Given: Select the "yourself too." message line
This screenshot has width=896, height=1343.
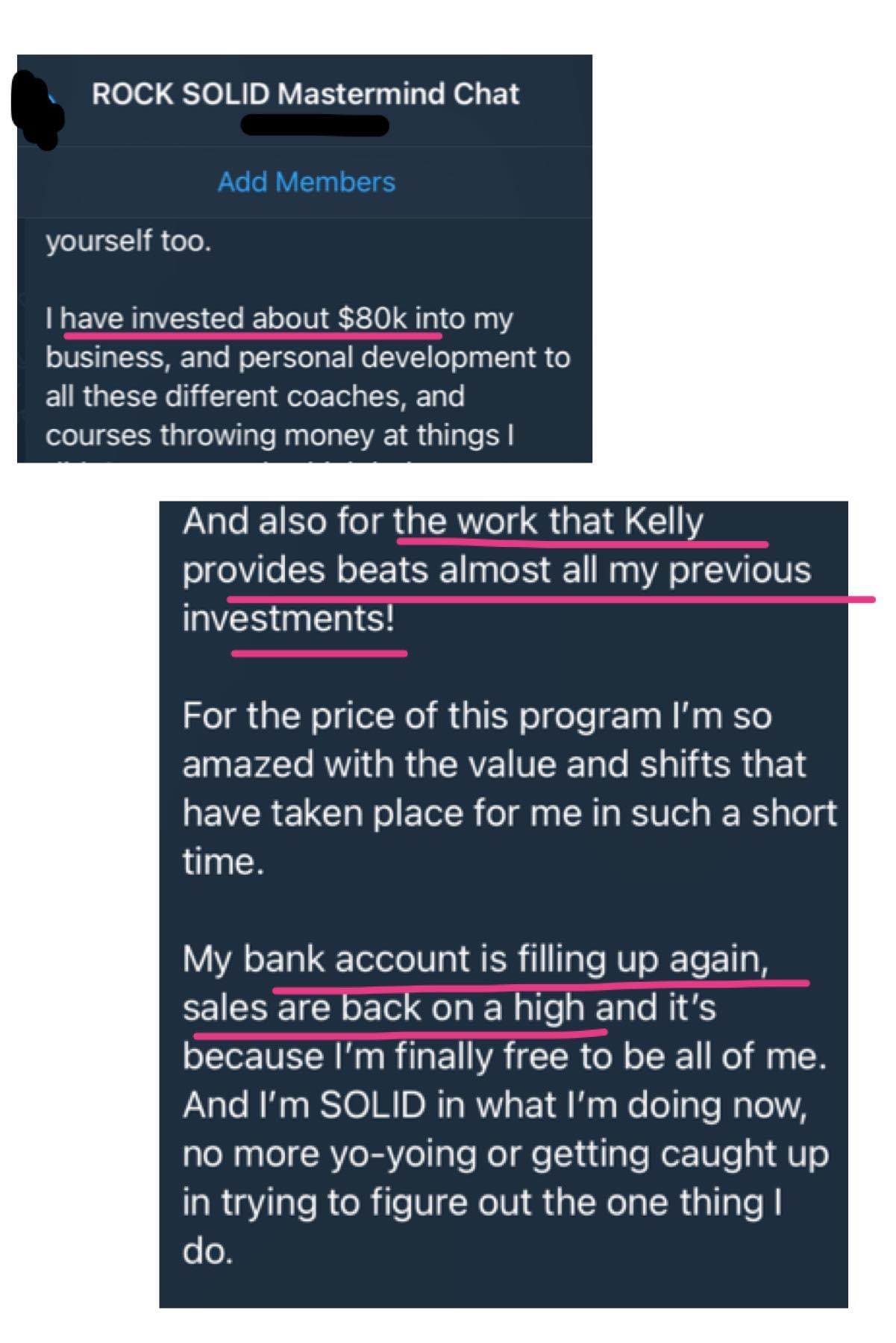Looking at the screenshot, I should [128, 242].
